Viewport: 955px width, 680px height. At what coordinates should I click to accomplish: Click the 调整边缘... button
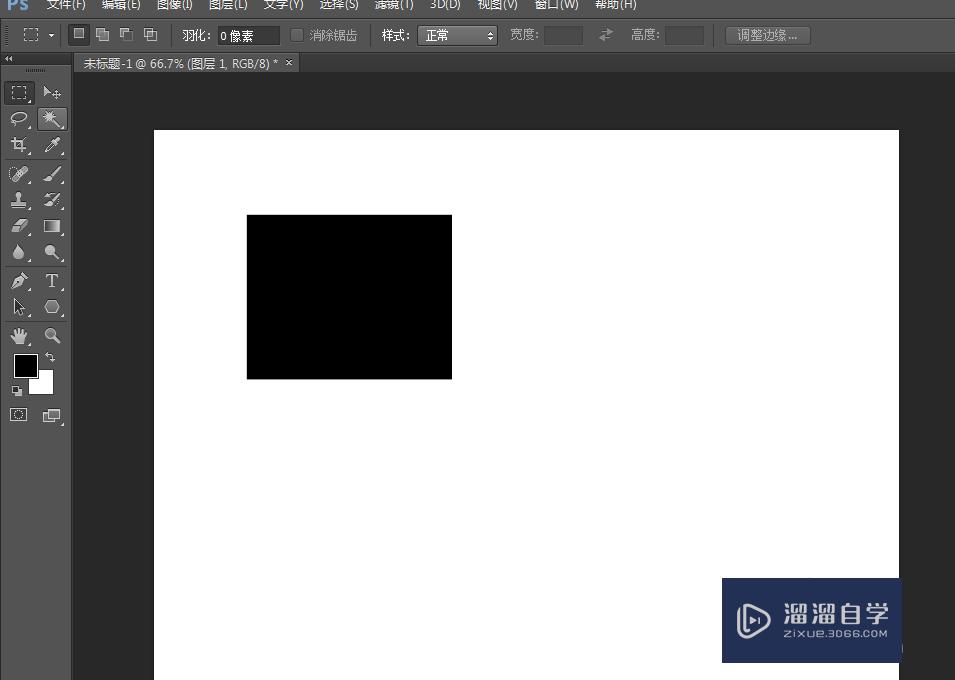767,35
